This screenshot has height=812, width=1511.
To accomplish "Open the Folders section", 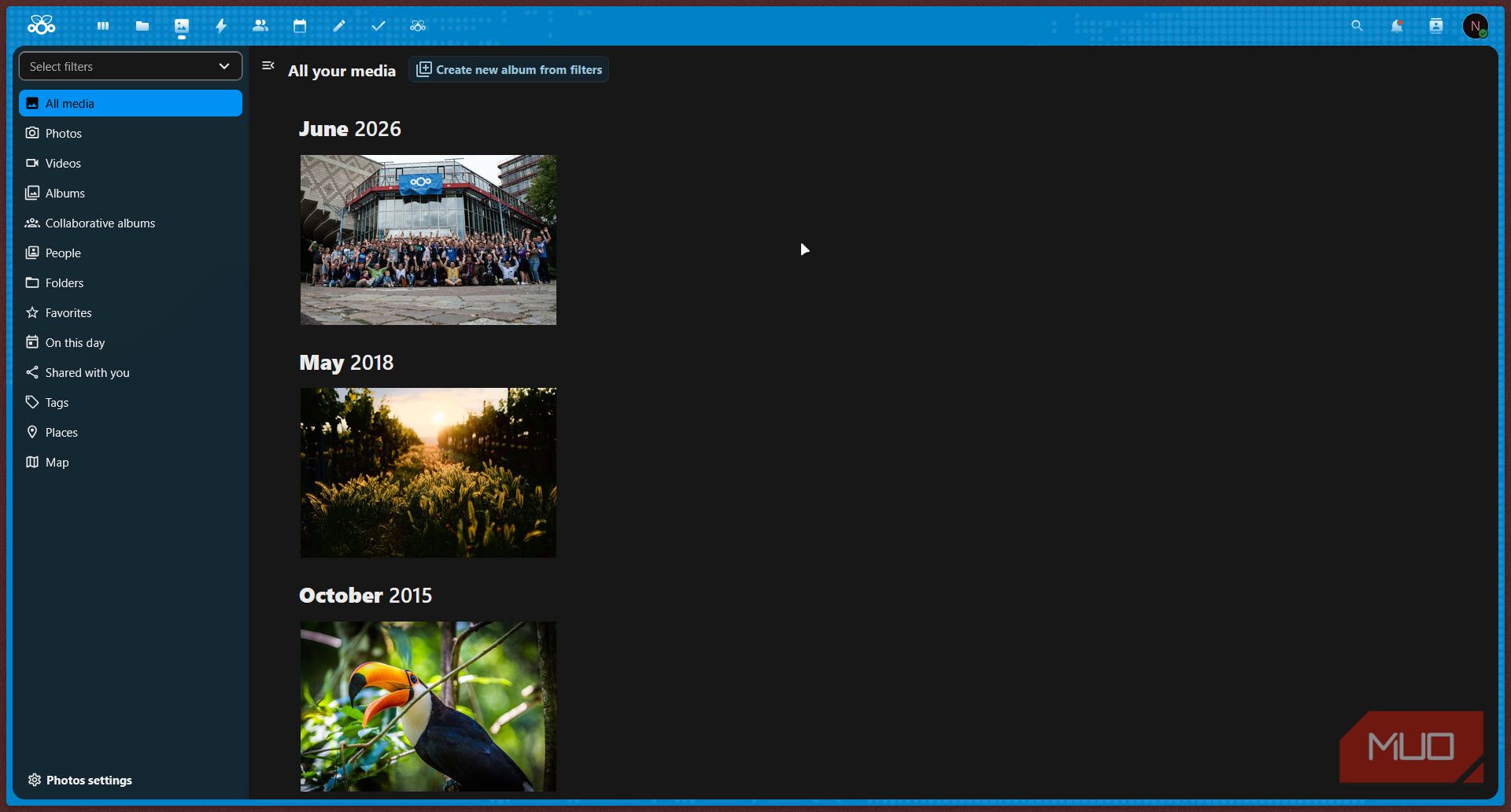I will [131, 282].
